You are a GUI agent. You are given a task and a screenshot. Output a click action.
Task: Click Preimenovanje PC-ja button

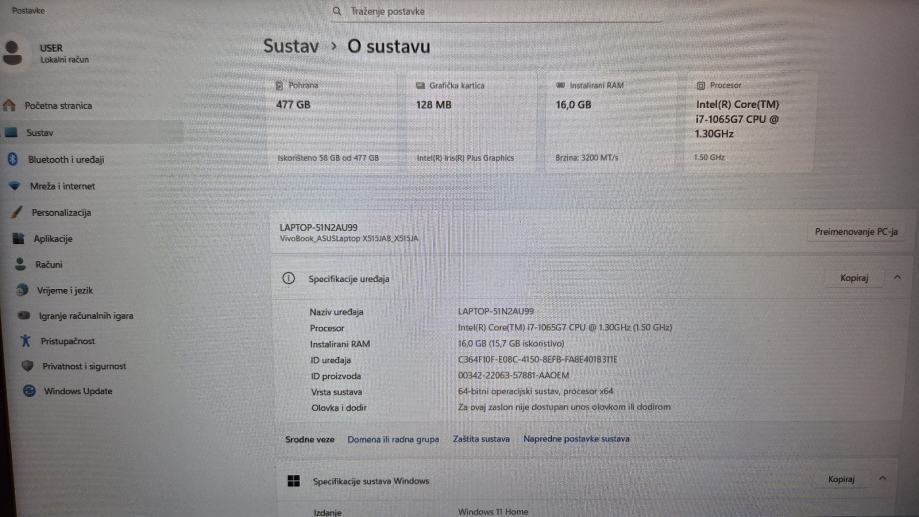pos(856,232)
